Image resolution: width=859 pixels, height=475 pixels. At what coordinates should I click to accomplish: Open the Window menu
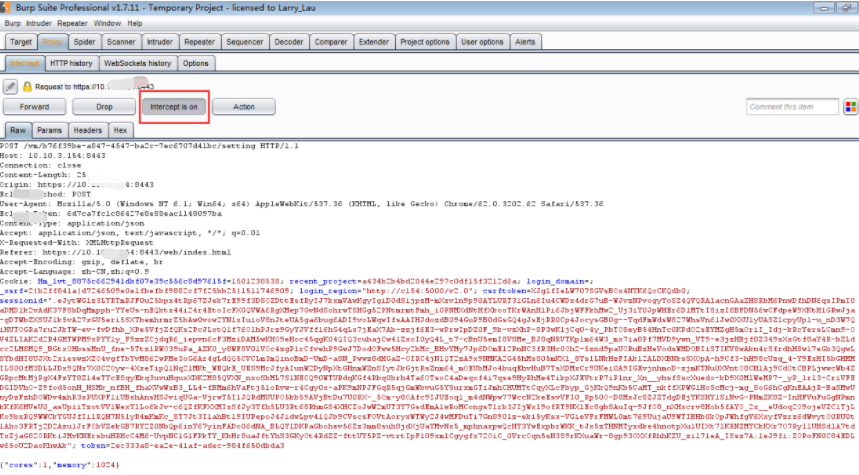(107, 24)
